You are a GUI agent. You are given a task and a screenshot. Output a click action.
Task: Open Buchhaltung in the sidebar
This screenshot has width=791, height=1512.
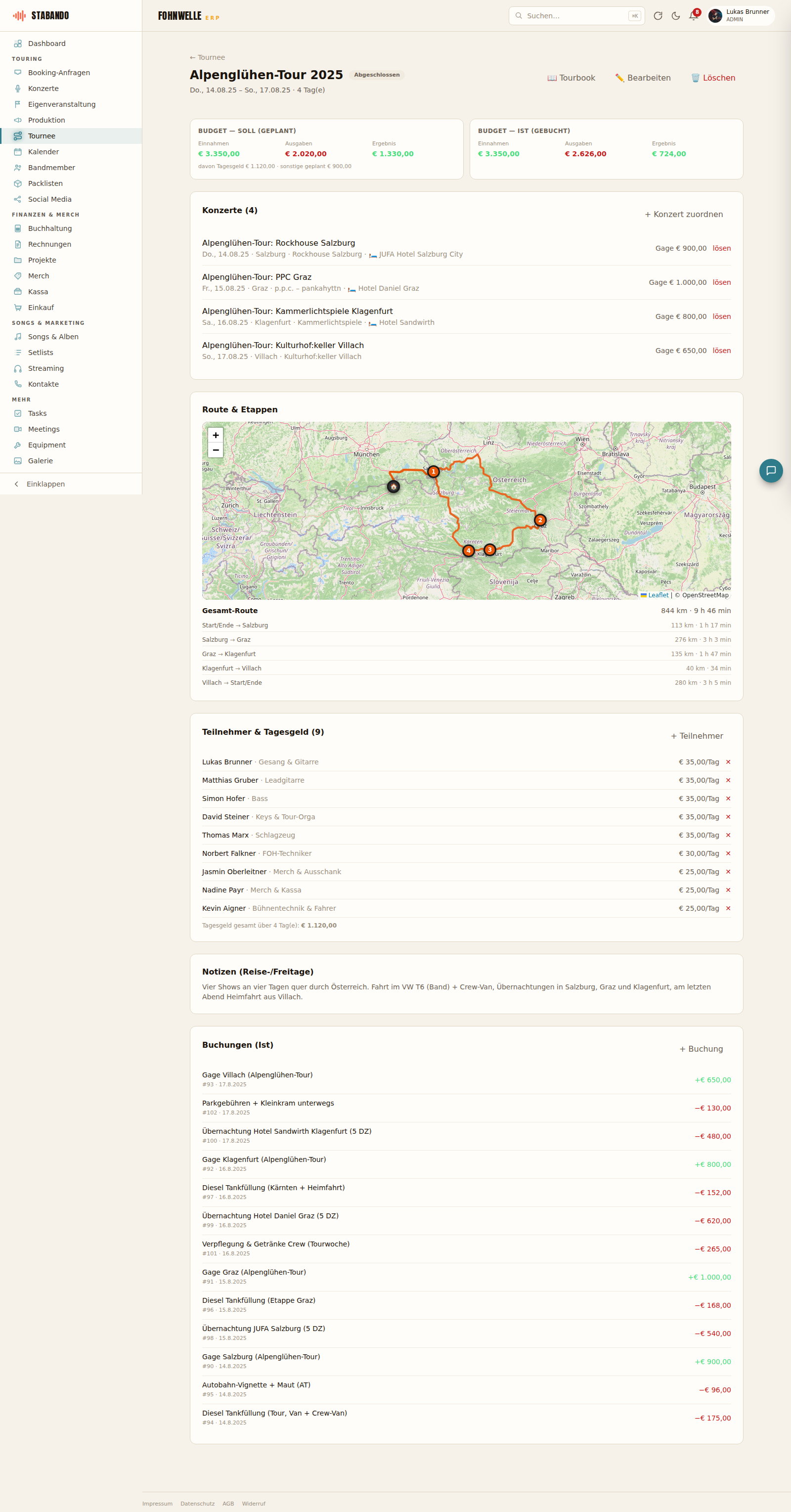point(71,228)
